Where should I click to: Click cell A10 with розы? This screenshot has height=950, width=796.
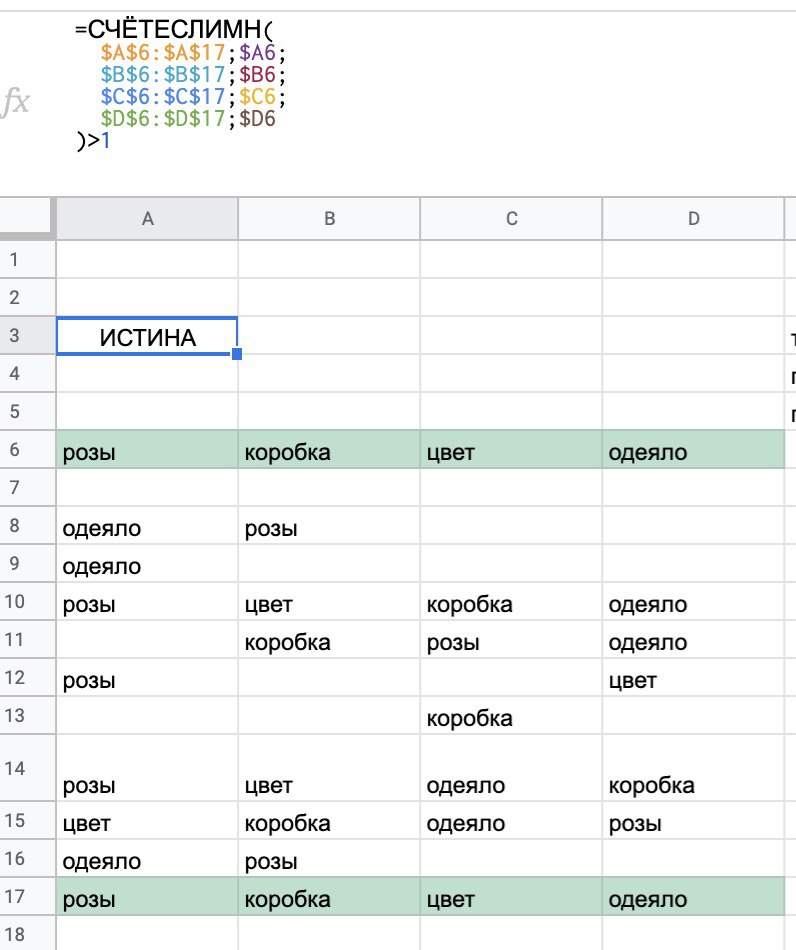[x=147, y=602]
